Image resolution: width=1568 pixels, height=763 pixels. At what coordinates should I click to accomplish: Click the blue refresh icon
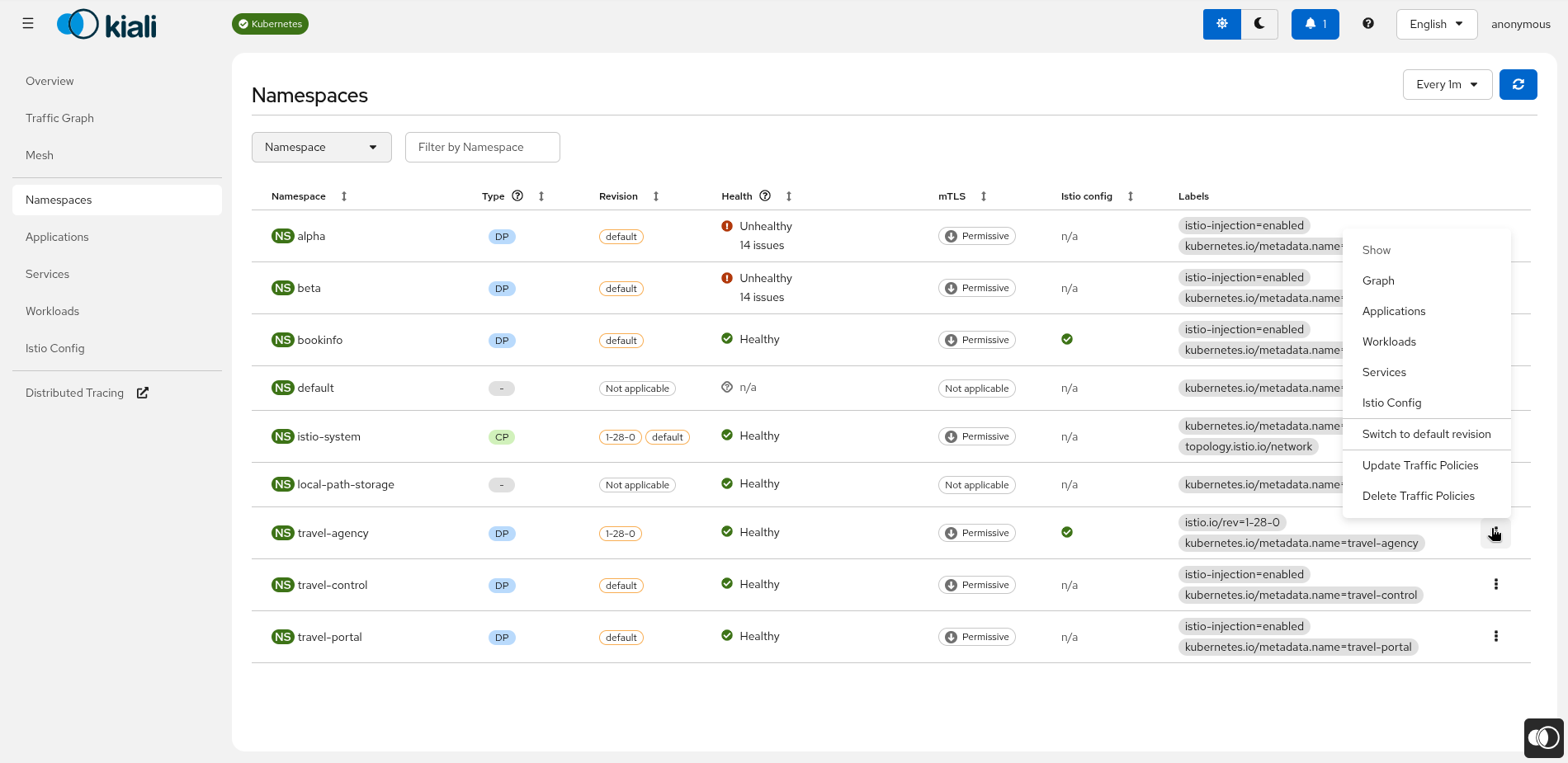click(1518, 84)
